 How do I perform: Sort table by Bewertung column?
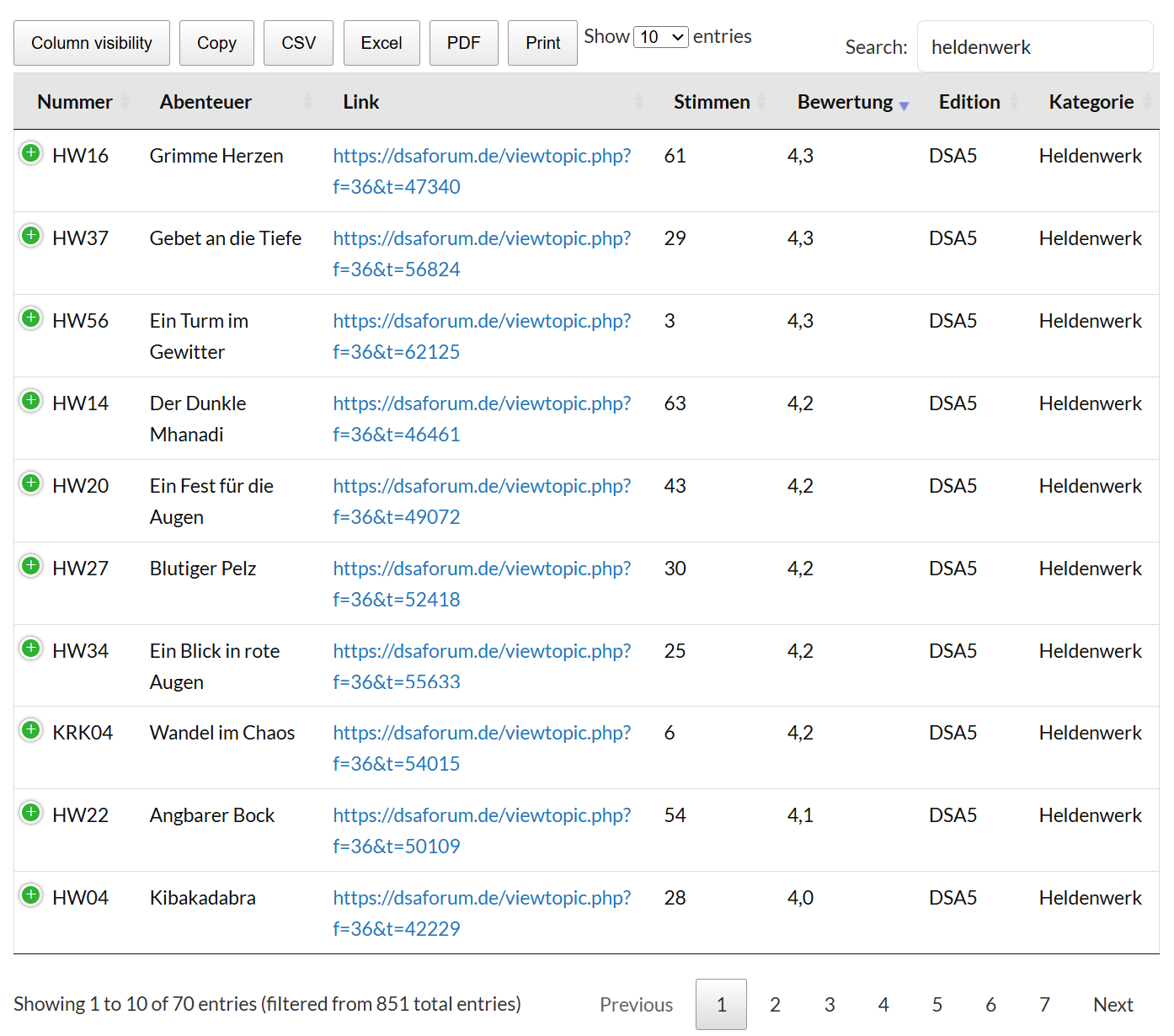coord(845,102)
